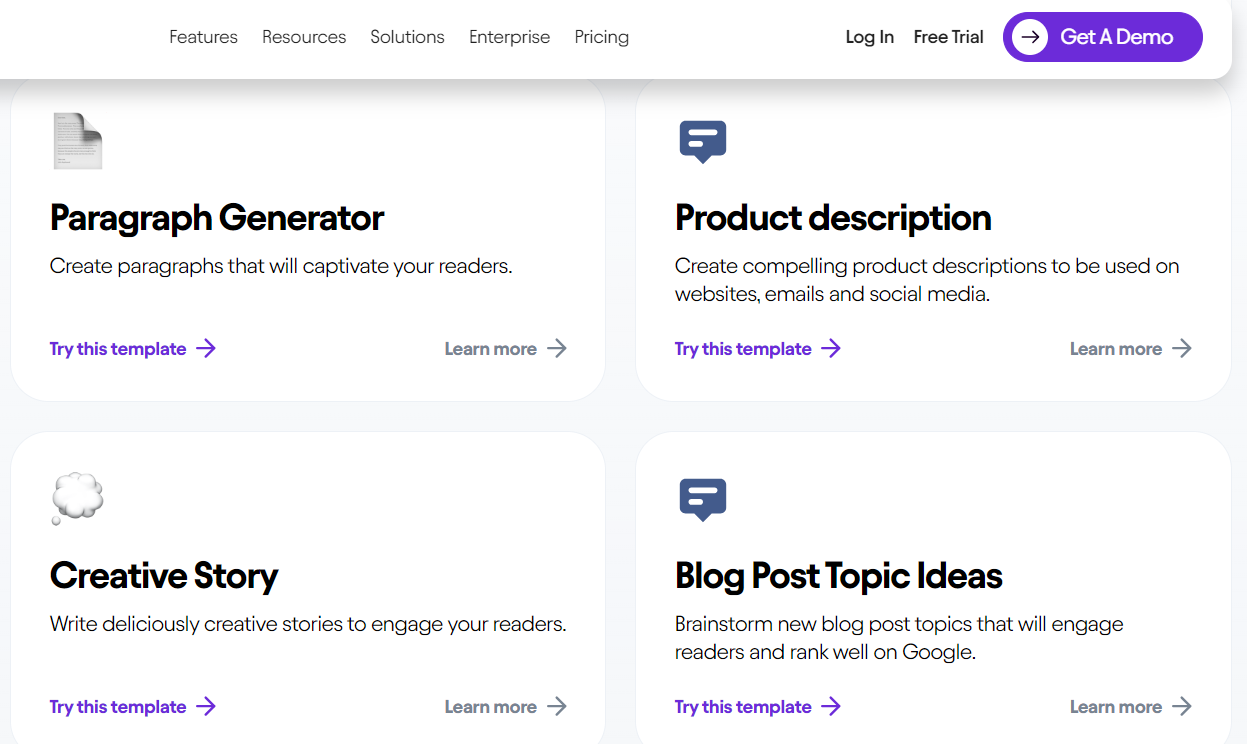The image size is (1247, 744).
Task: Try the Product description template
Action: (x=743, y=349)
